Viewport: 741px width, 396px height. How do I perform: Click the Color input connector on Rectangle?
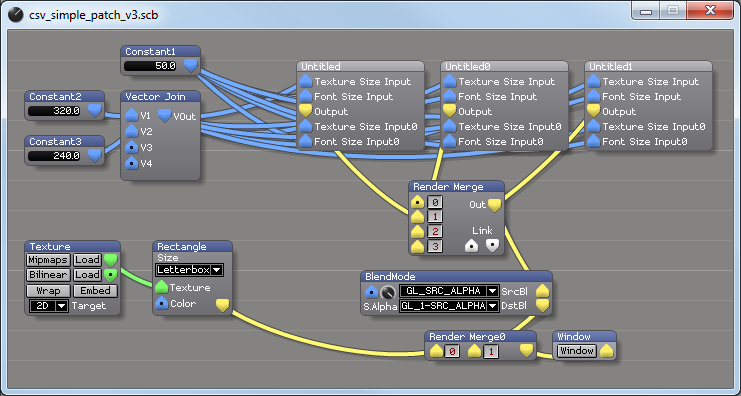tap(162, 303)
